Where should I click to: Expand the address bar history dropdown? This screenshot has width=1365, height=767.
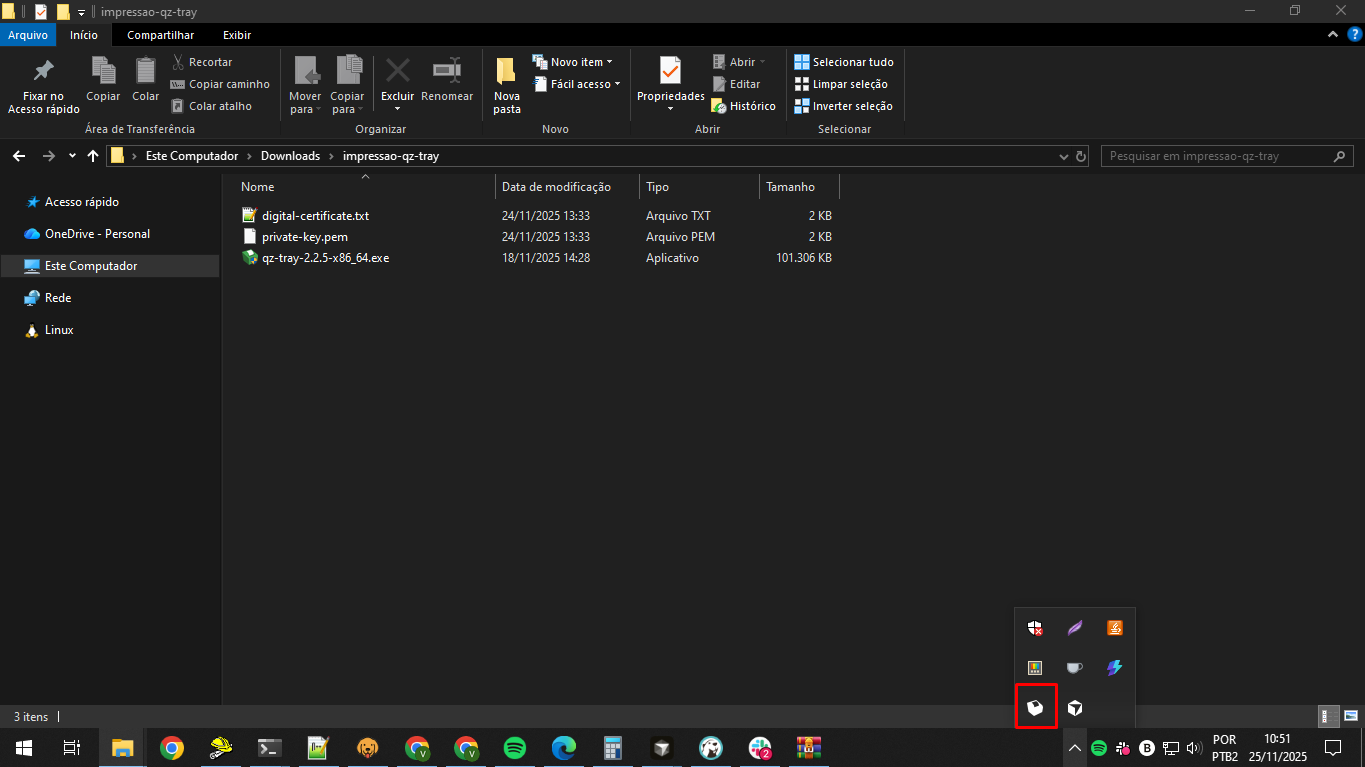(1064, 157)
